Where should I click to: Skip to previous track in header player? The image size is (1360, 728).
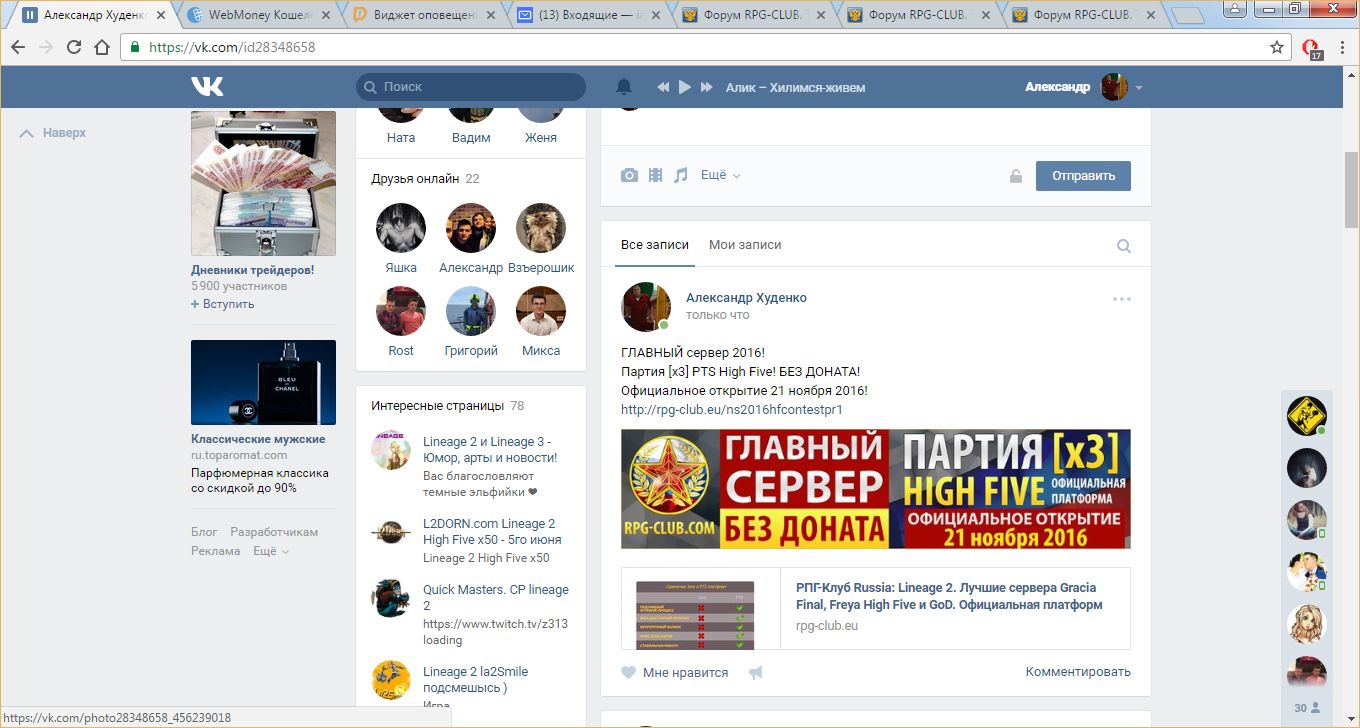click(662, 88)
